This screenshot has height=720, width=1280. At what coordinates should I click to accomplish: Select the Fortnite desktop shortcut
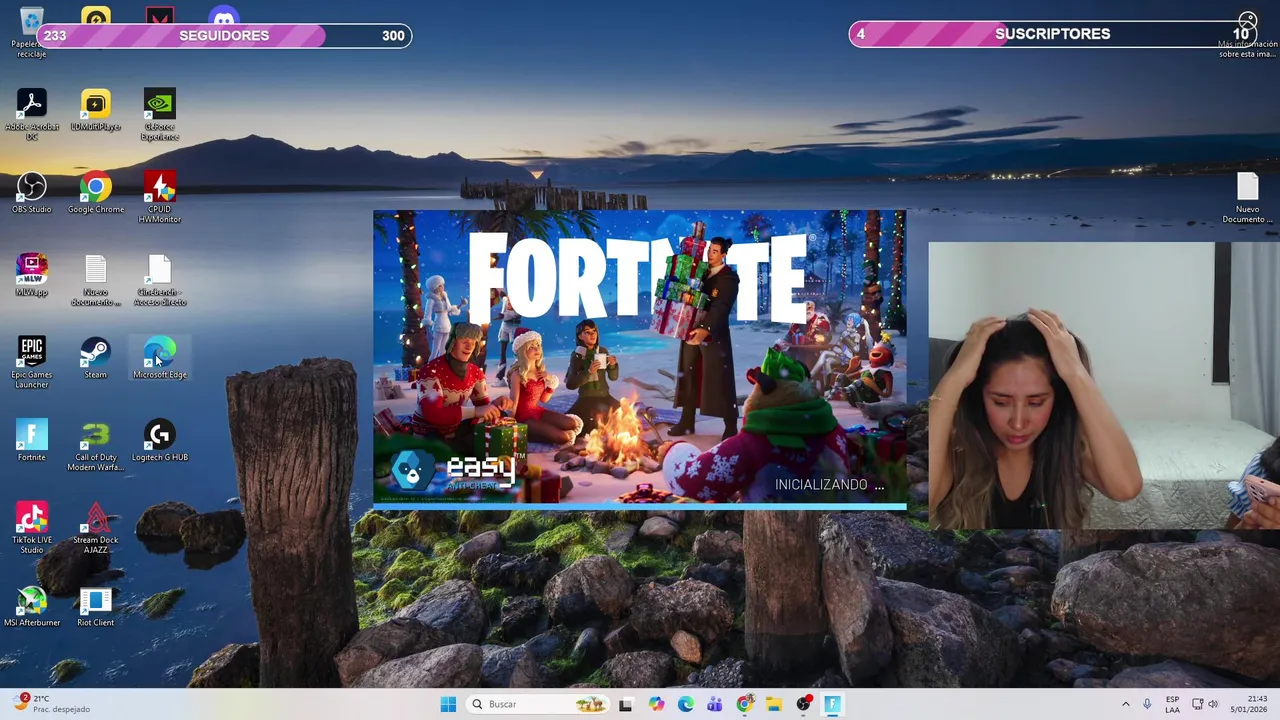[31, 441]
